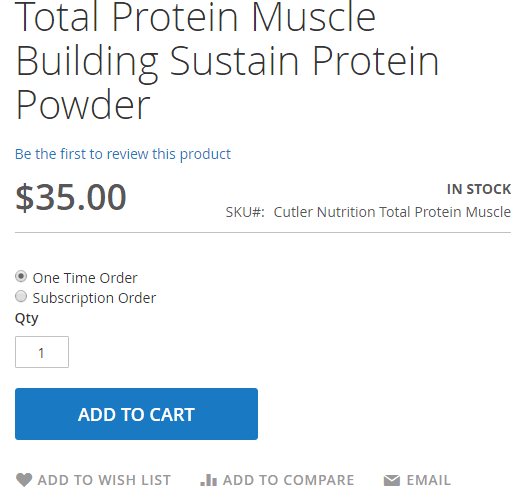Click the Qty label

(27, 318)
